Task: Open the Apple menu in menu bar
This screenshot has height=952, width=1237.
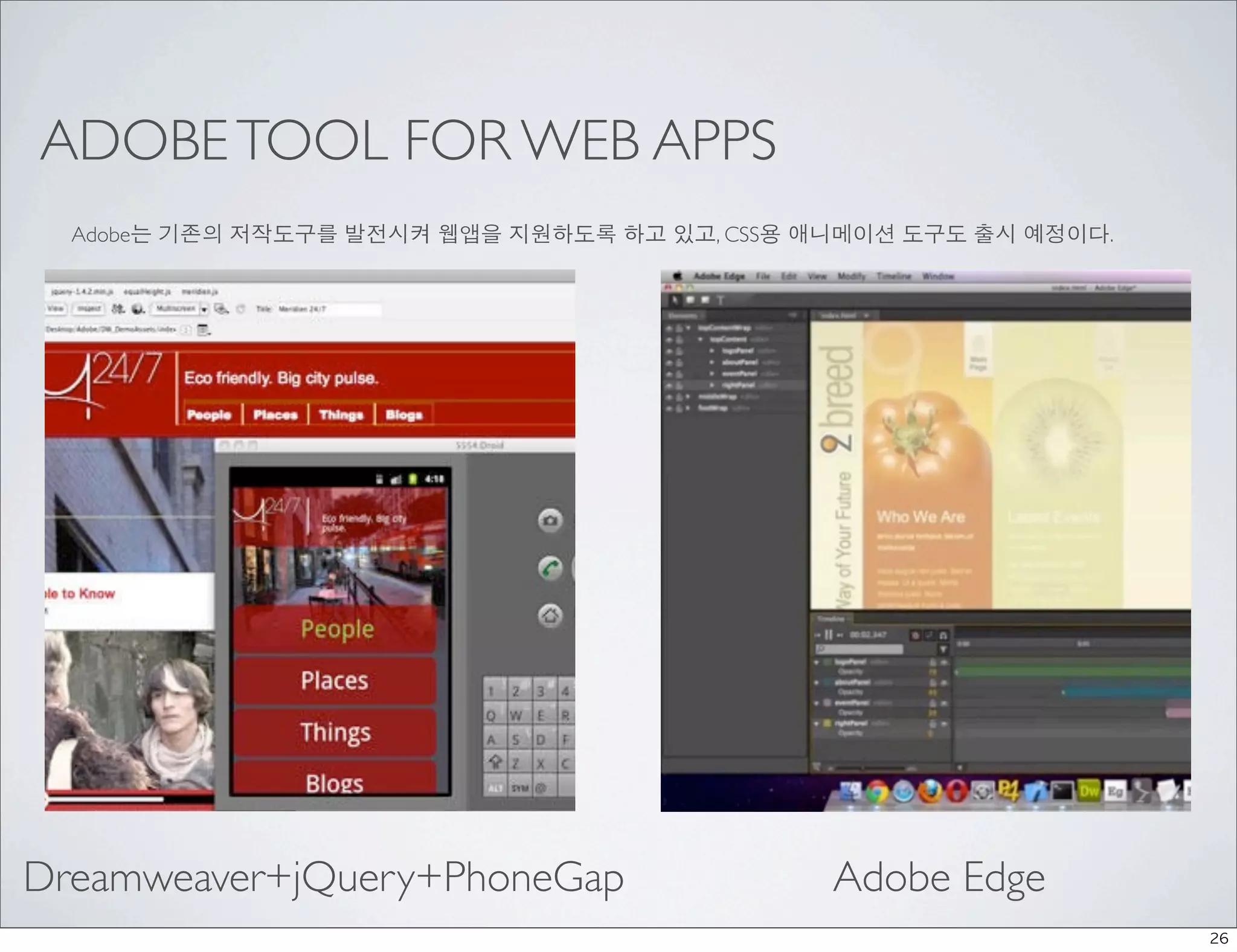Action: 678,276
